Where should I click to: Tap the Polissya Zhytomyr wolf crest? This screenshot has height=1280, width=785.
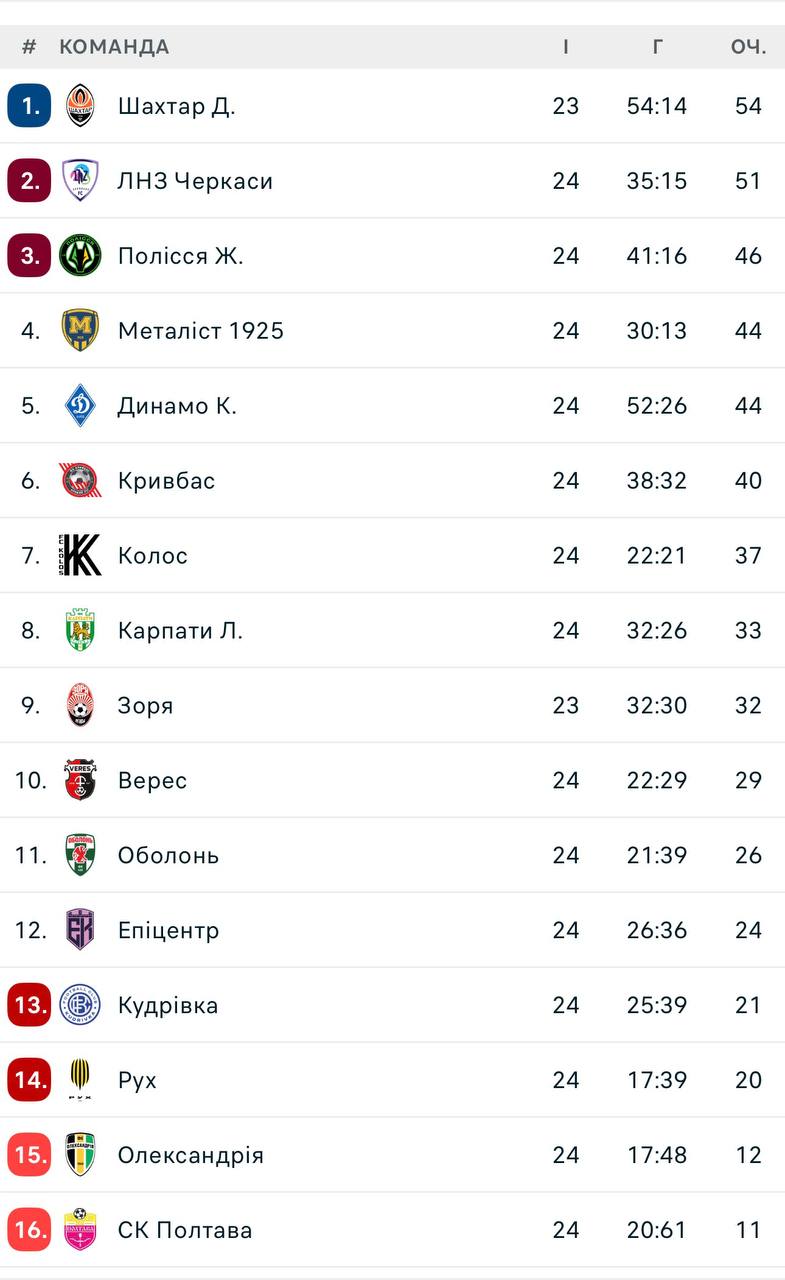coord(80,256)
